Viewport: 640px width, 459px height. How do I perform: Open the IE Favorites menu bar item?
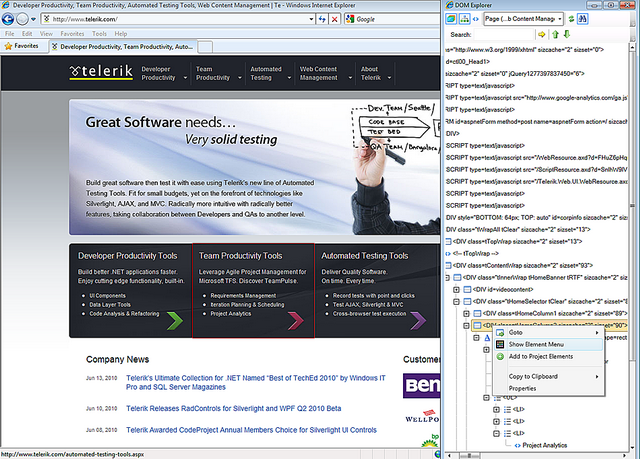(x=72, y=34)
